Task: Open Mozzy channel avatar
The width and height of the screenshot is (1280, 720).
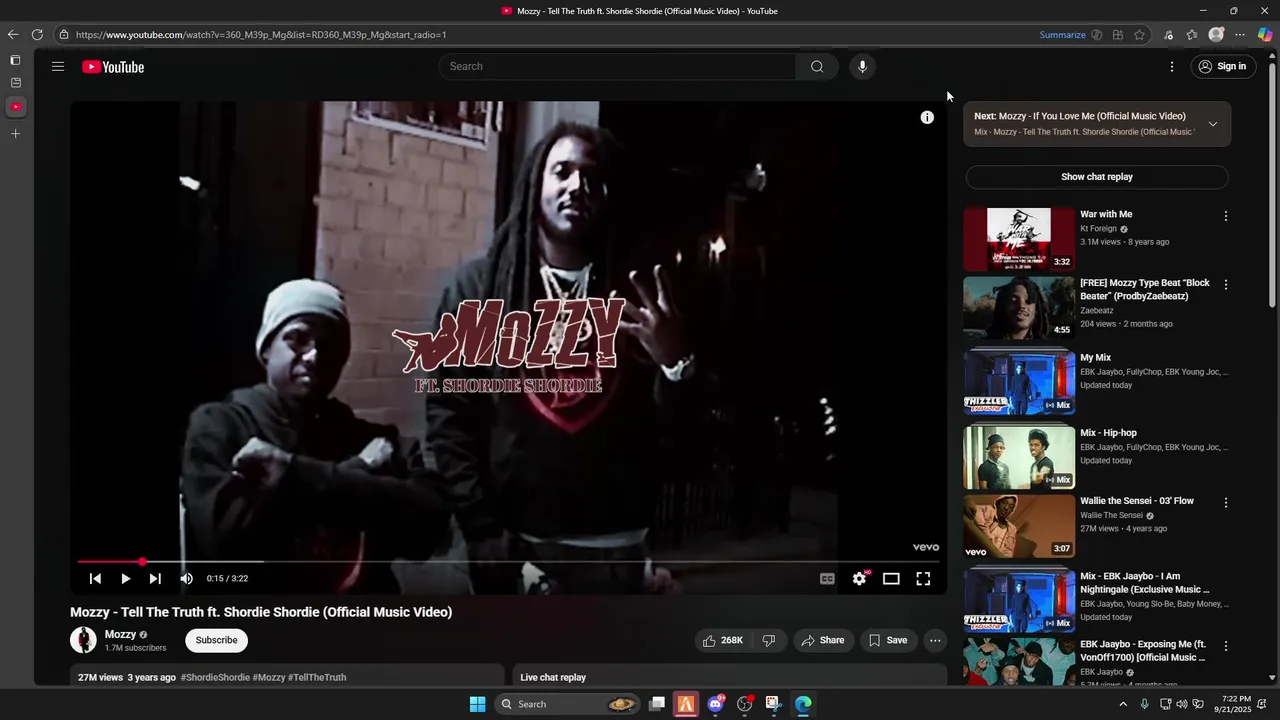Action: (83, 640)
